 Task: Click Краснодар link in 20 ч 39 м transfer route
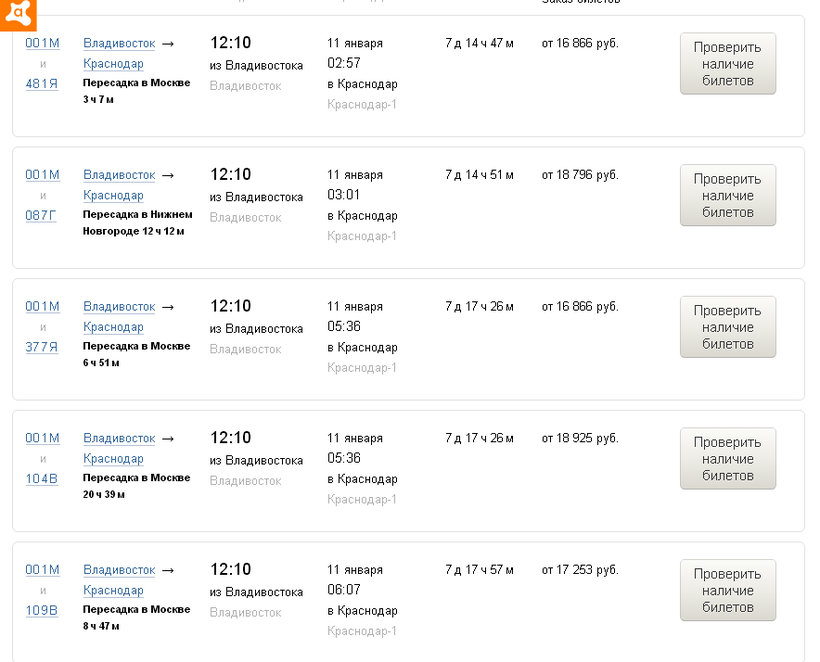[113, 459]
